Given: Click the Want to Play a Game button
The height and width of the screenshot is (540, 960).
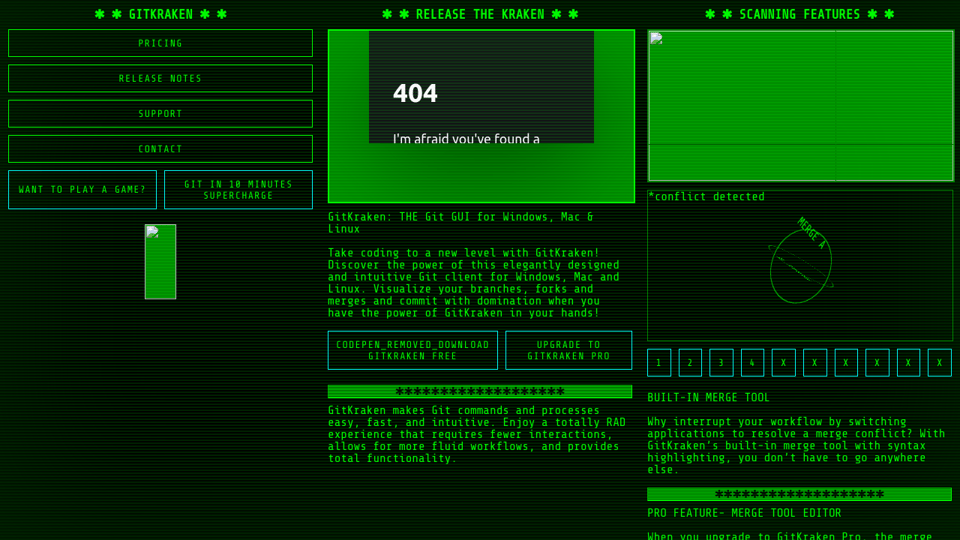Looking at the screenshot, I should (x=82, y=190).
